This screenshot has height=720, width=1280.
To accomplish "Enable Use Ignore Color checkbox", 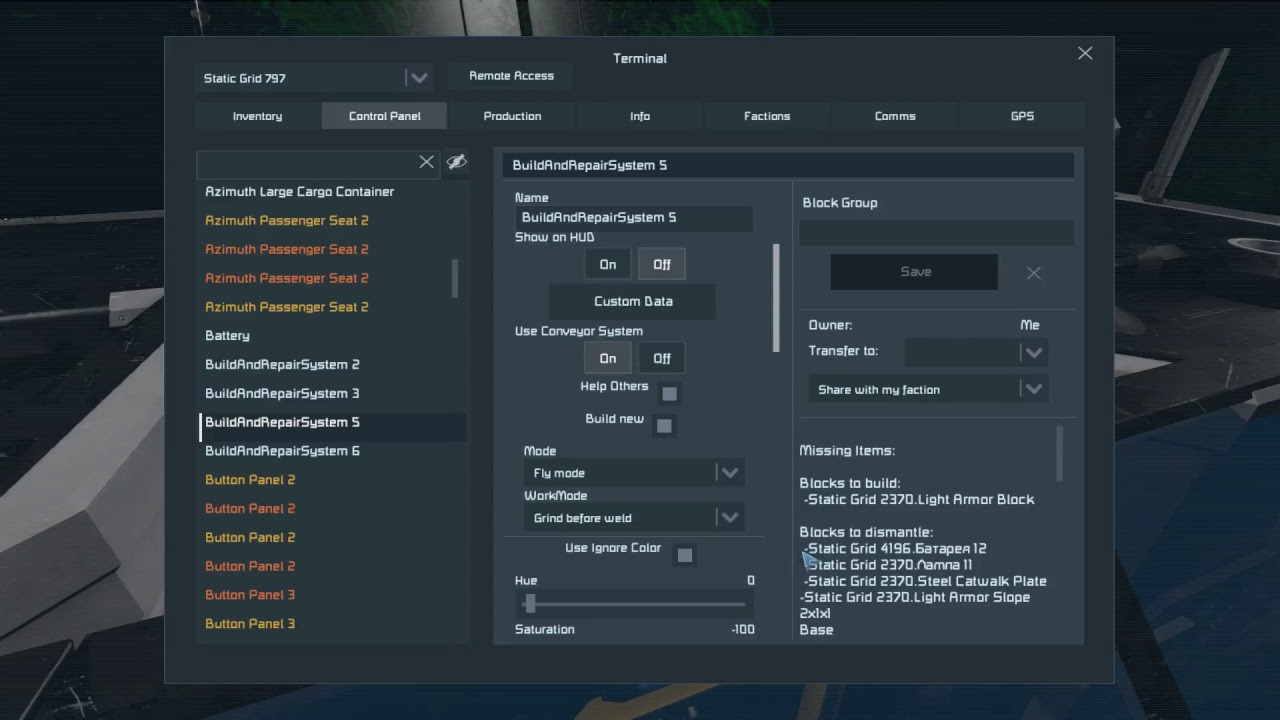I will (685, 555).
